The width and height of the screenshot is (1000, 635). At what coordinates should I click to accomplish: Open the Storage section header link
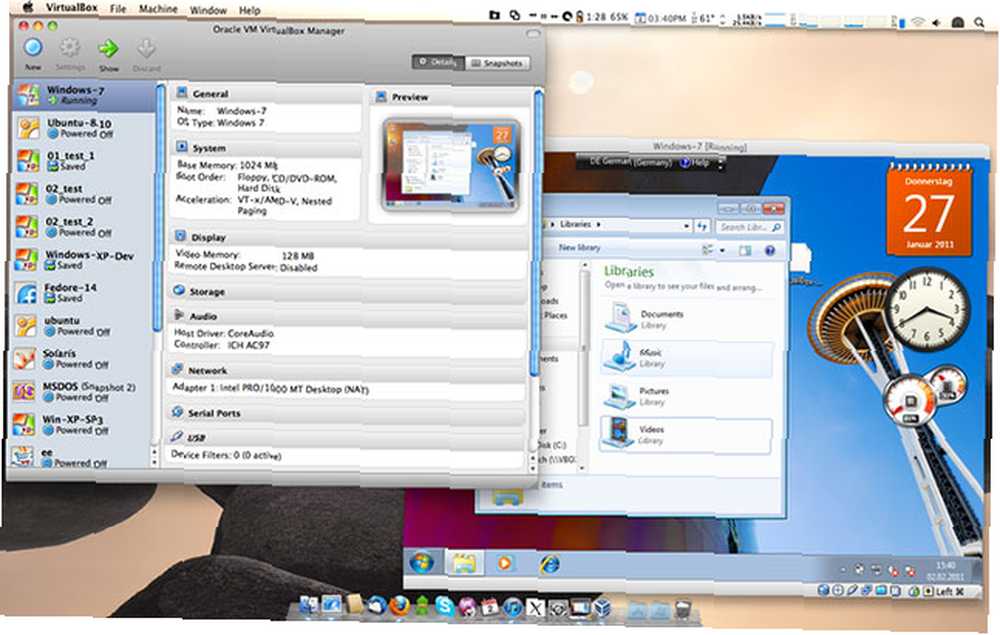[207, 291]
